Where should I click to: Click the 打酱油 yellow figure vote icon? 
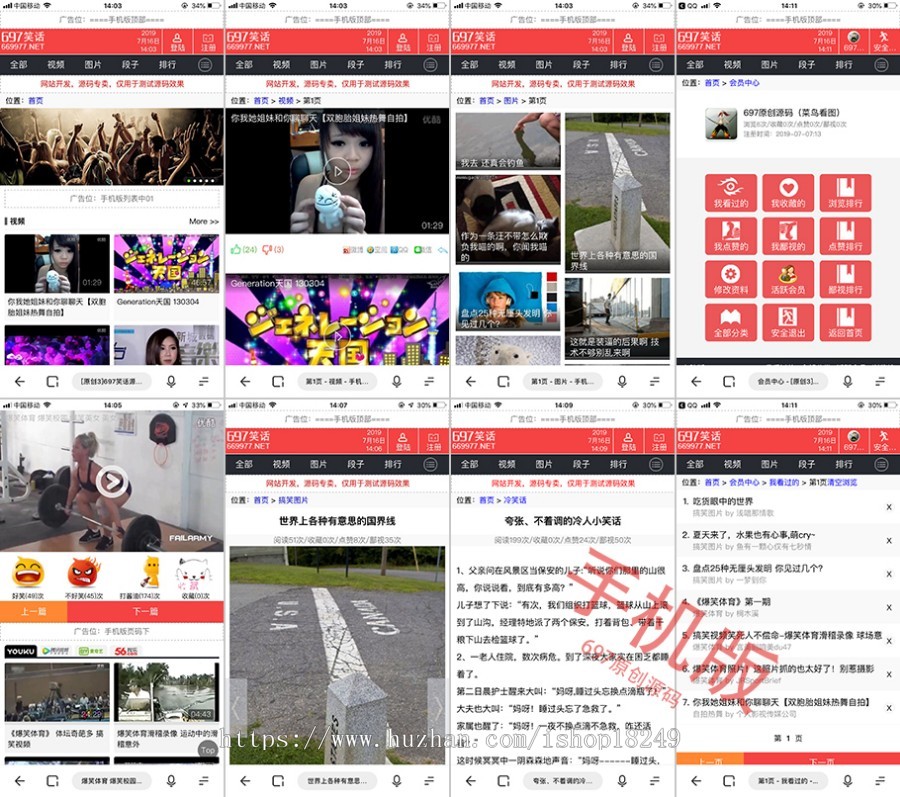pos(150,572)
